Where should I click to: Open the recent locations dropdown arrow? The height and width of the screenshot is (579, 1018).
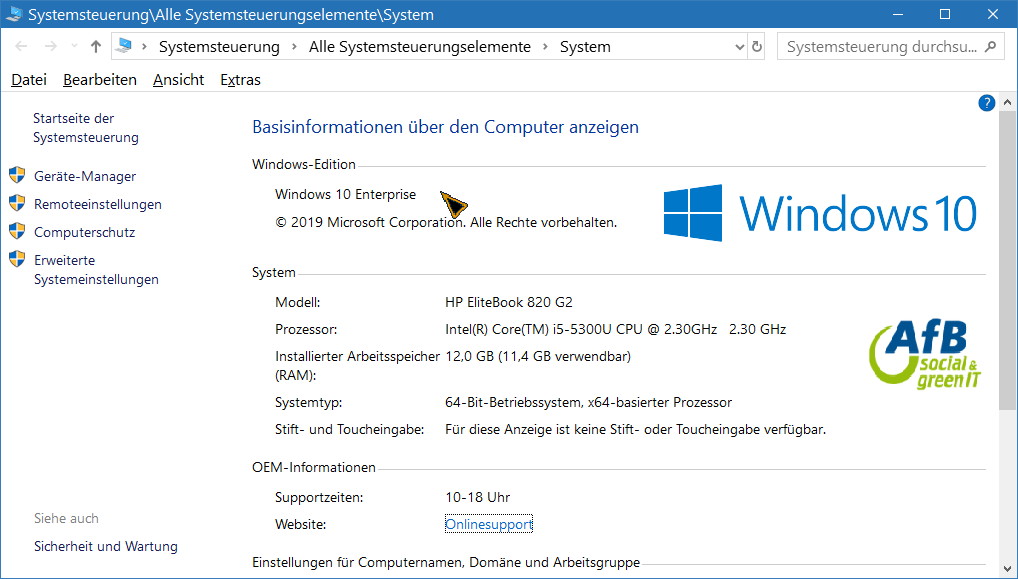point(74,46)
